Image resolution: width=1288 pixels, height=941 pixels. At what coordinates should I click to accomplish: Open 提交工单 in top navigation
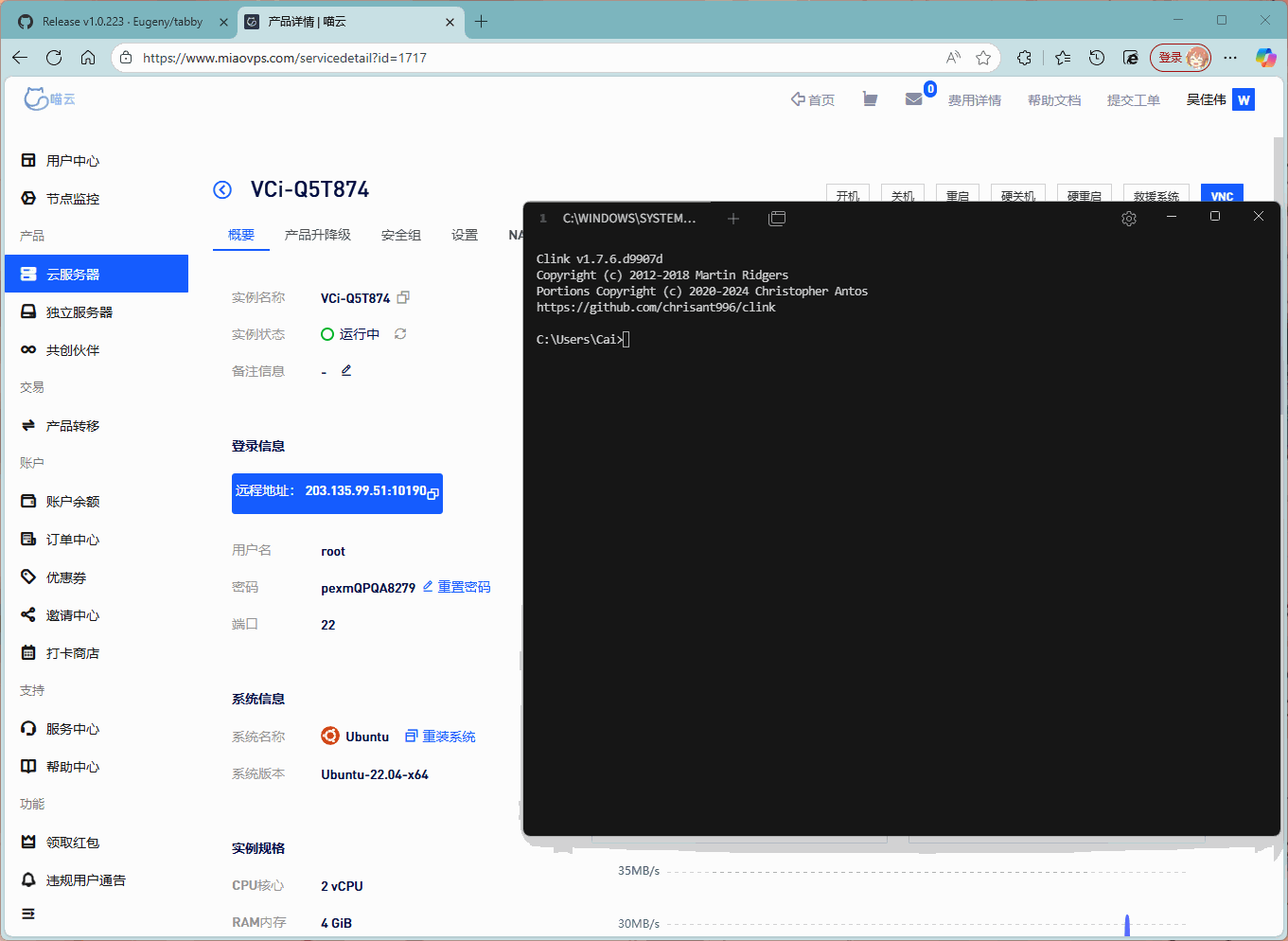click(x=1134, y=99)
